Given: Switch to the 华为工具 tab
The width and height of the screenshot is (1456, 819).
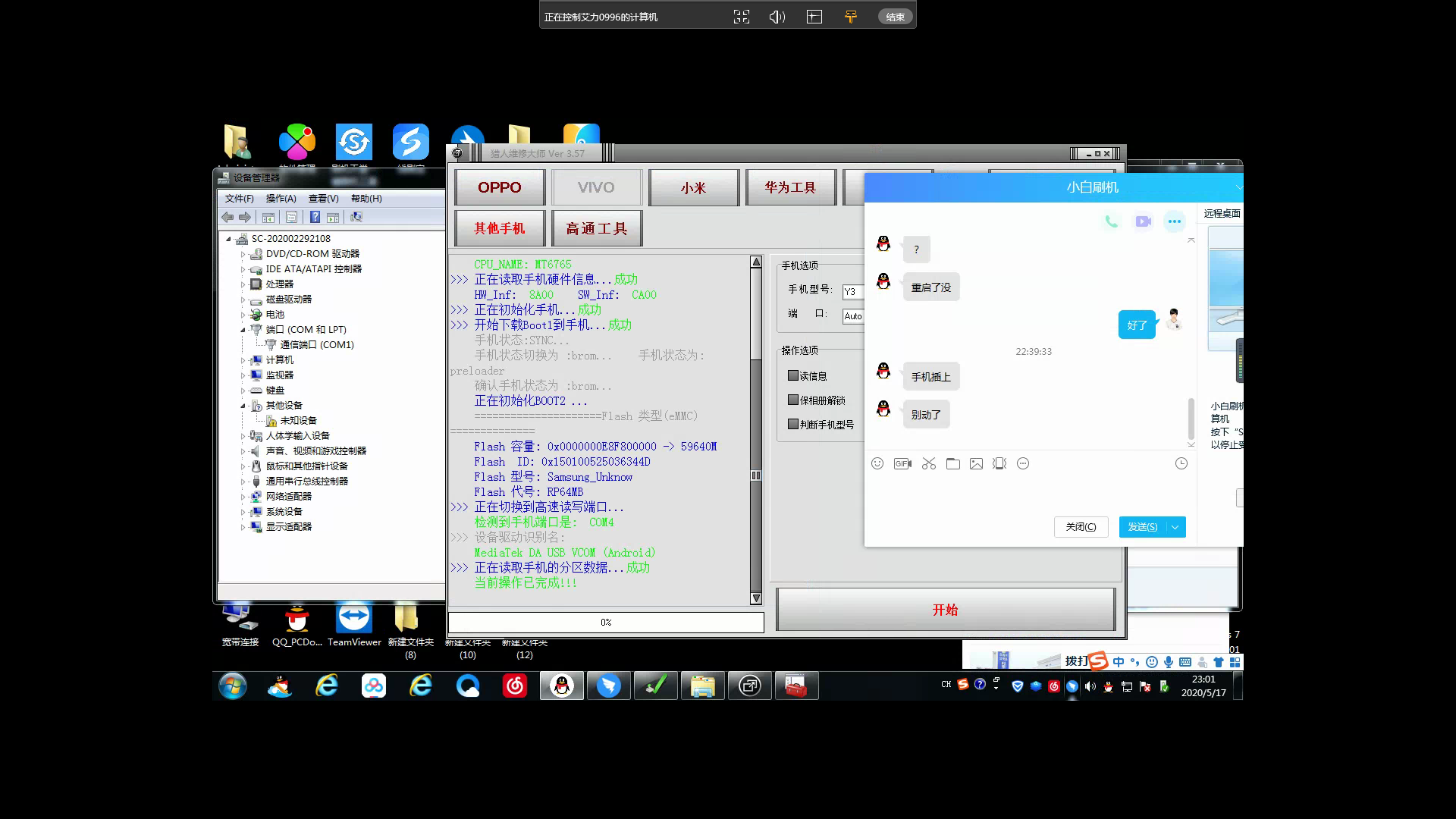Looking at the screenshot, I should (x=790, y=187).
